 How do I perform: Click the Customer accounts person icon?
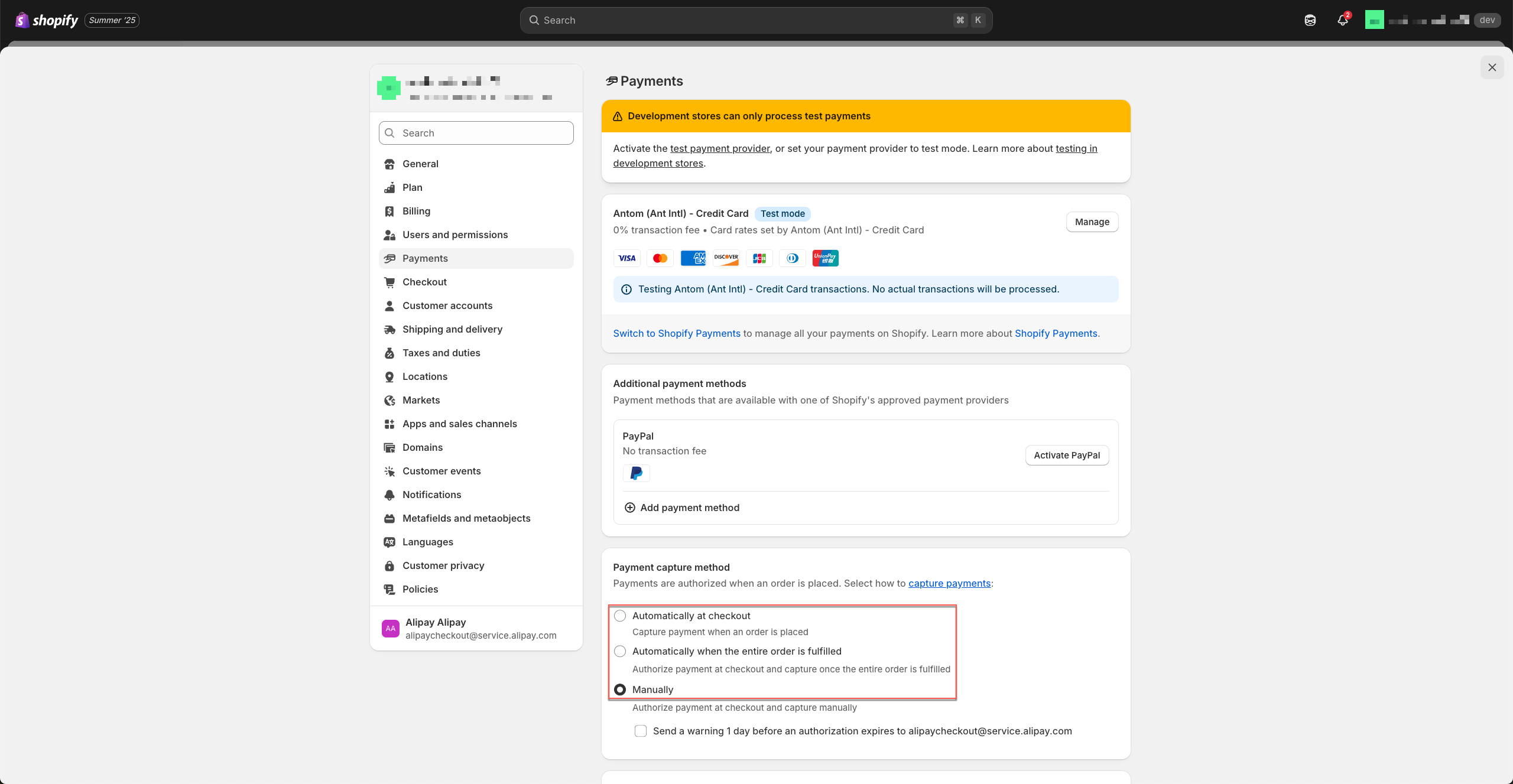[389, 305]
